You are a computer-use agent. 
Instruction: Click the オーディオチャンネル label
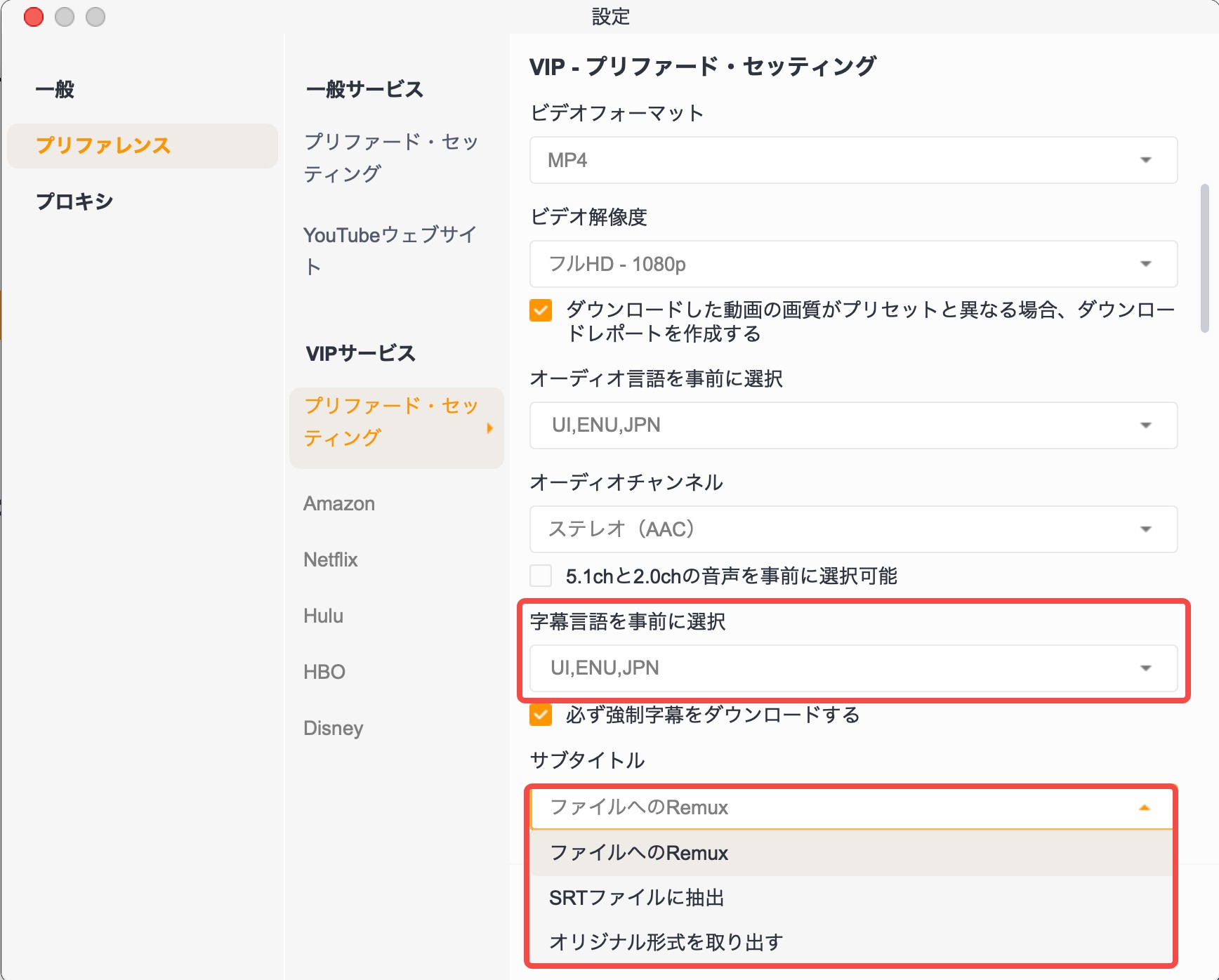tap(626, 482)
